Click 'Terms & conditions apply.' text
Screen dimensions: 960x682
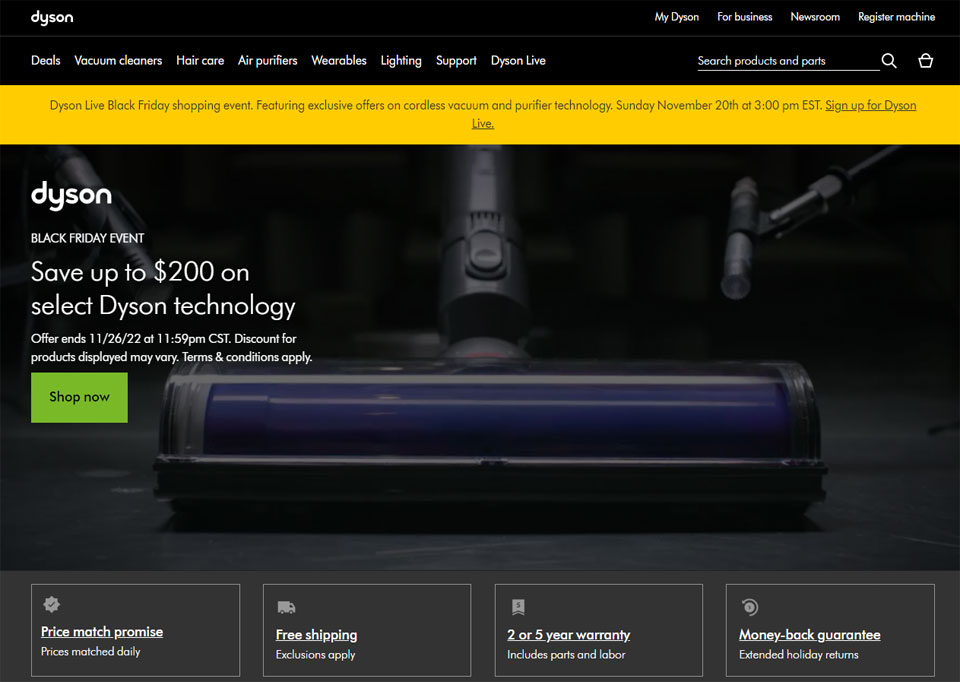(x=247, y=357)
